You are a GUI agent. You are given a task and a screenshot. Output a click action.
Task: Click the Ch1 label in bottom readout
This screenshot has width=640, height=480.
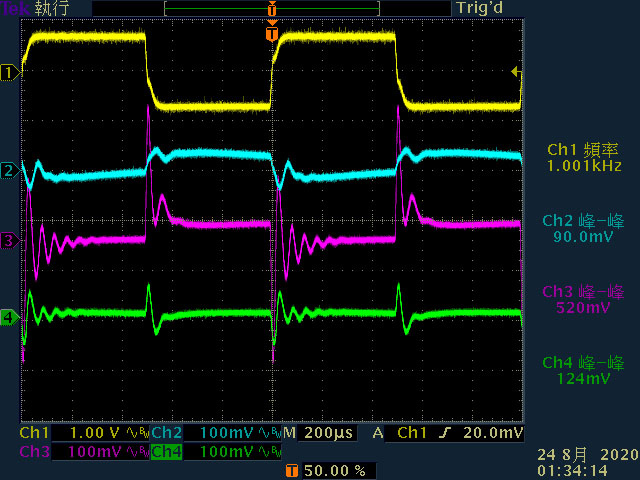[35, 433]
